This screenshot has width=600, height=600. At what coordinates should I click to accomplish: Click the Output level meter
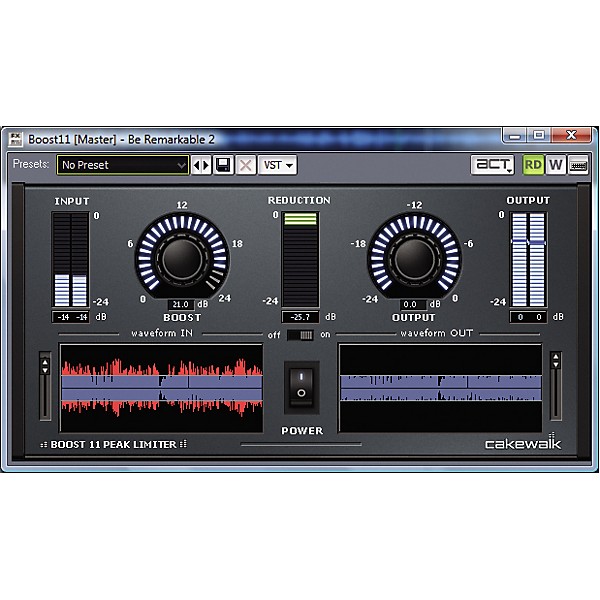click(528, 259)
